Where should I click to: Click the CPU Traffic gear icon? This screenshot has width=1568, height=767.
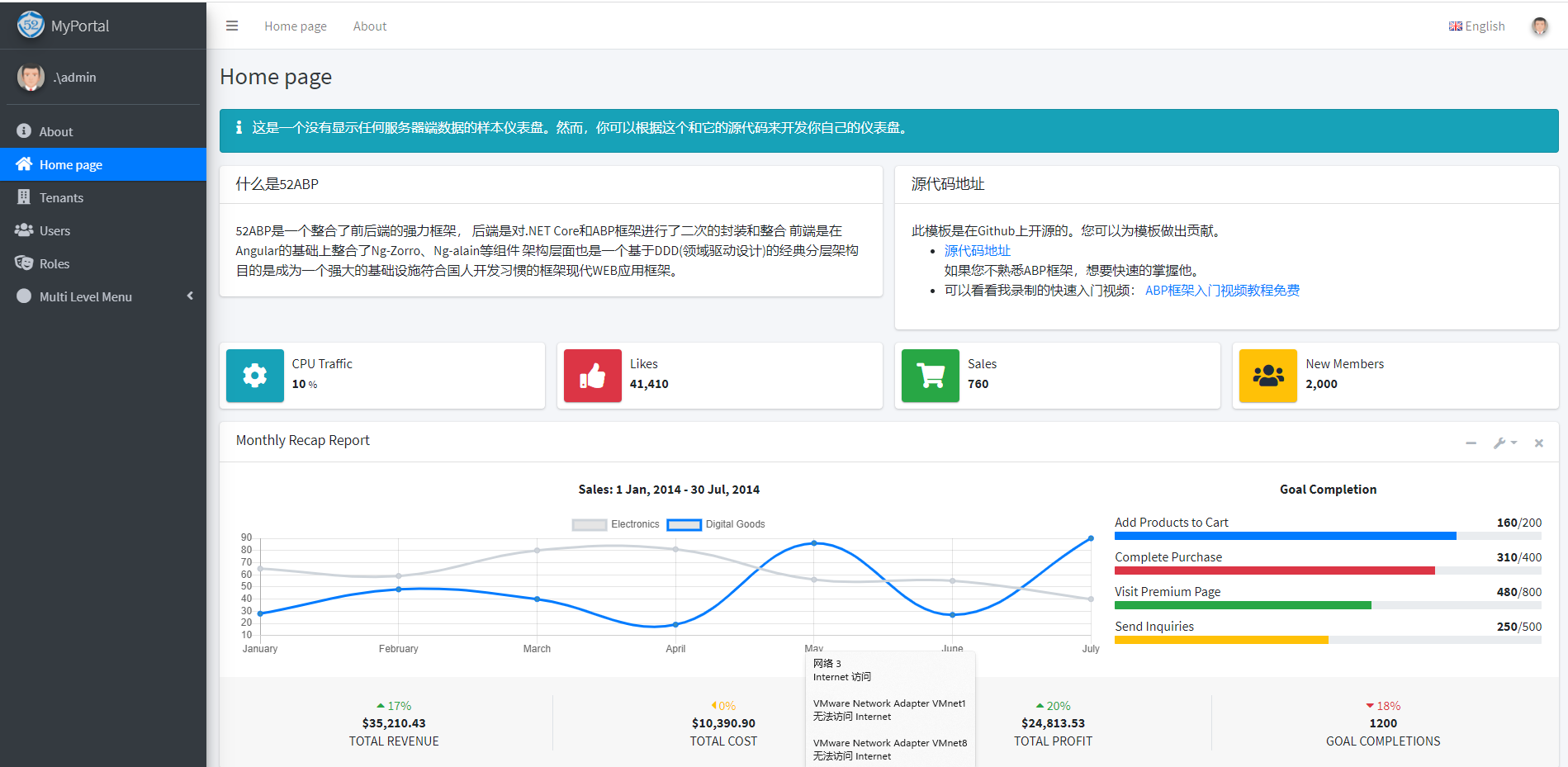click(255, 376)
